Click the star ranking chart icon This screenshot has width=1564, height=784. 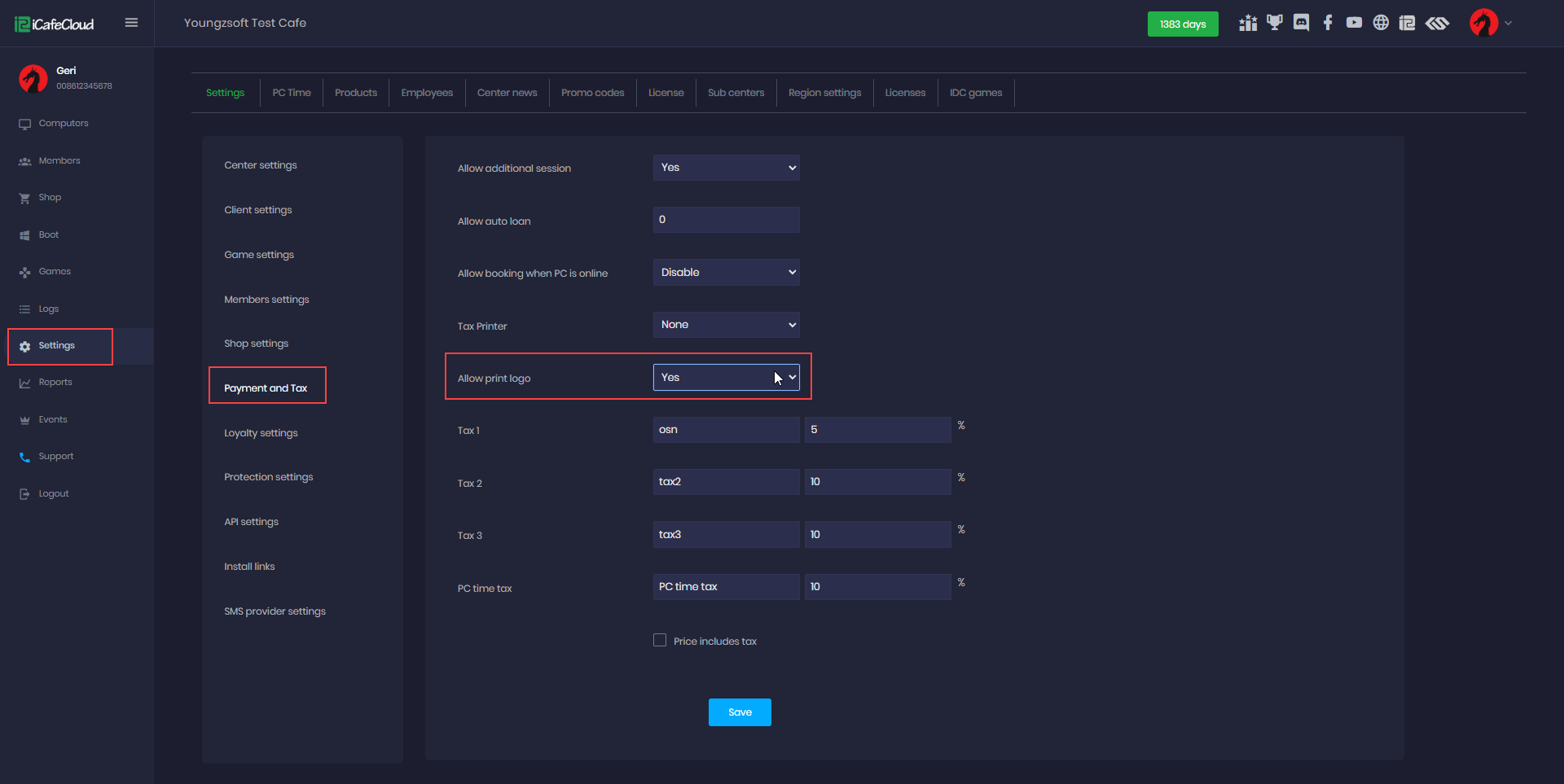(x=1248, y=23)
